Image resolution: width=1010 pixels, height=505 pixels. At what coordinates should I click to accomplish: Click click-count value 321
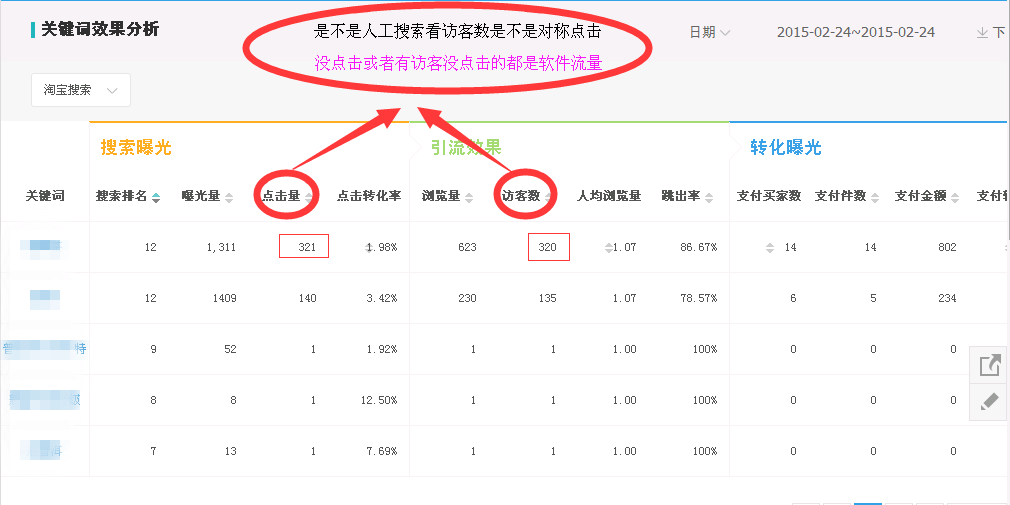(307, 247)
